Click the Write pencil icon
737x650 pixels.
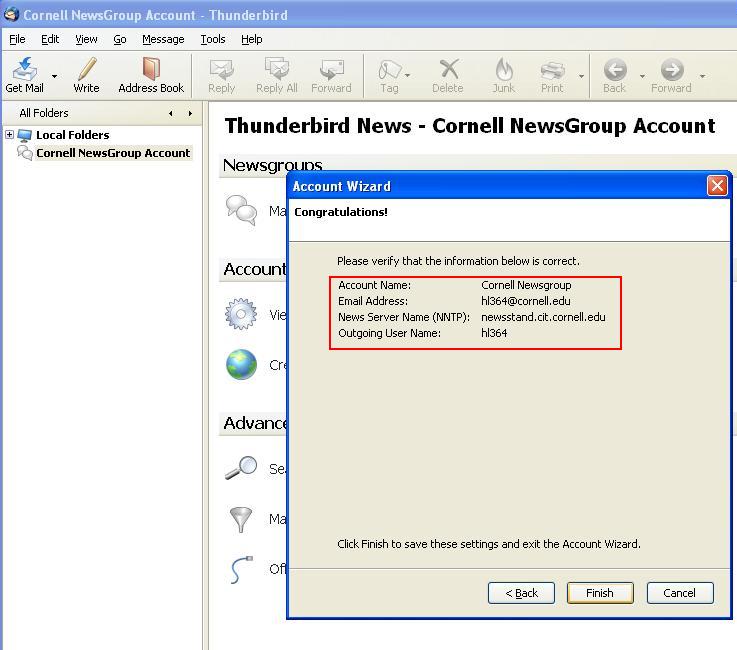(87, 69)
